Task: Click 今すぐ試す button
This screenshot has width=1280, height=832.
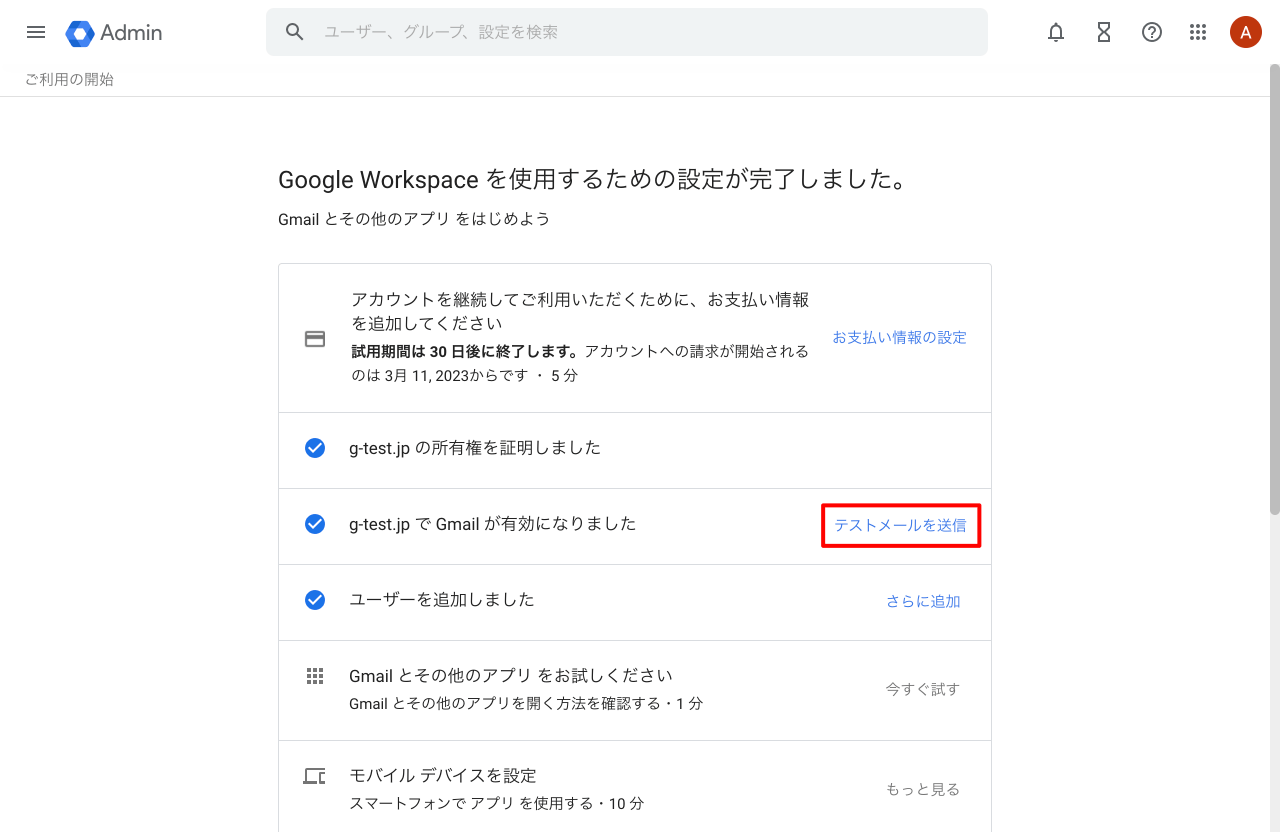Action: click(x=923, y=689)
